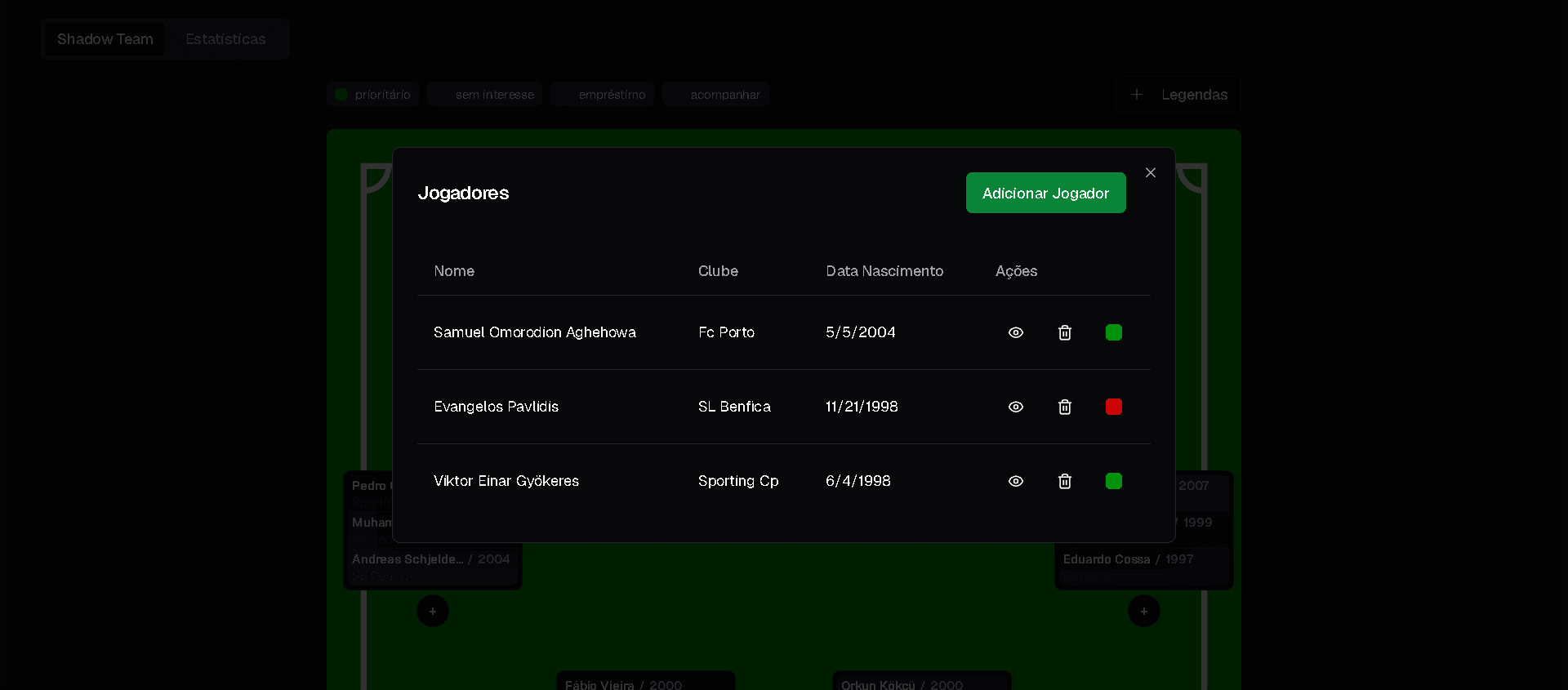This screenshot has height=690, width=1568.
Task: Click red status swatch for Evangelos Pavlidis
Action: (1113, 407)
